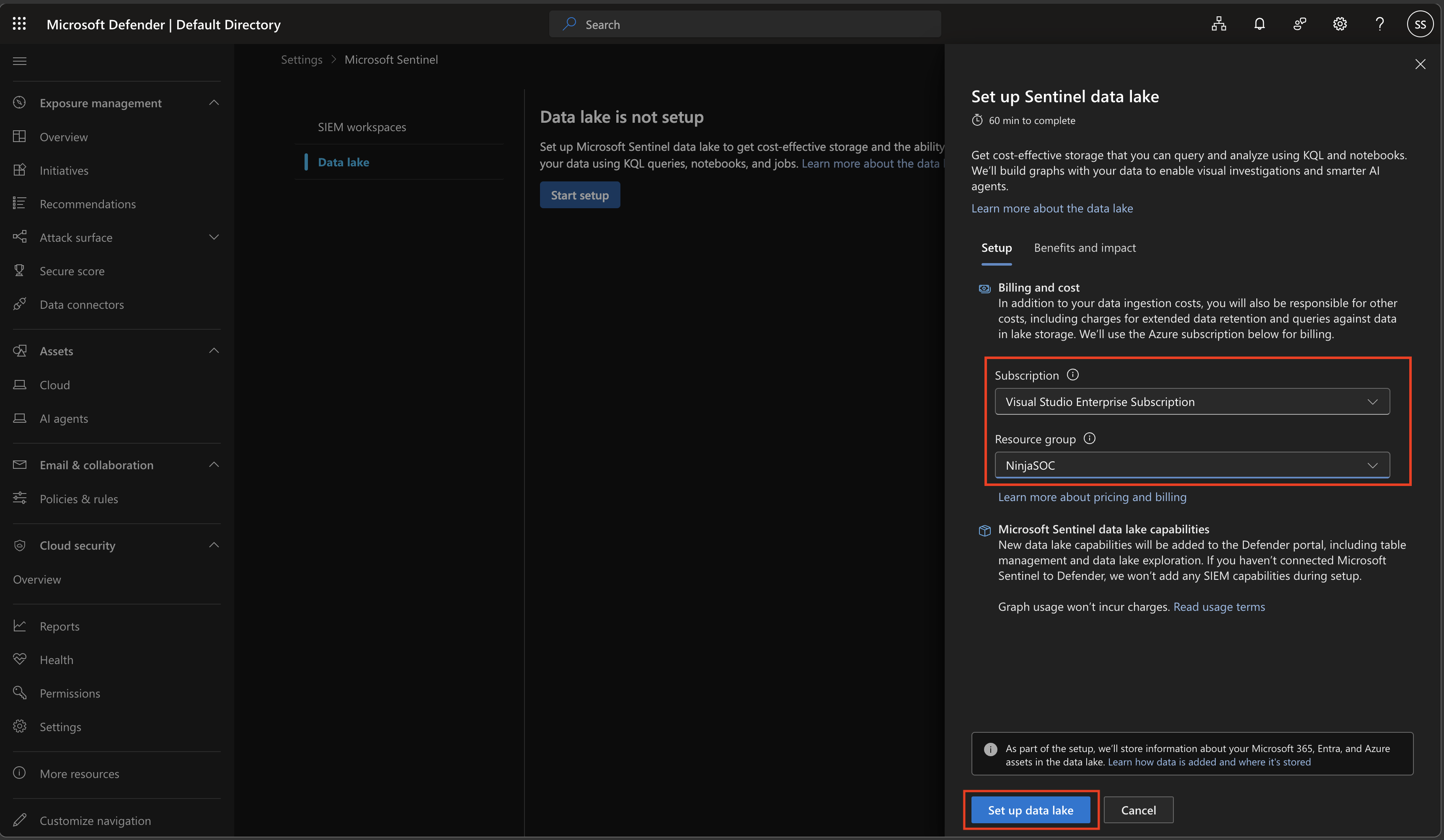Click the Assets icon in sidebar

coord(20,351)
